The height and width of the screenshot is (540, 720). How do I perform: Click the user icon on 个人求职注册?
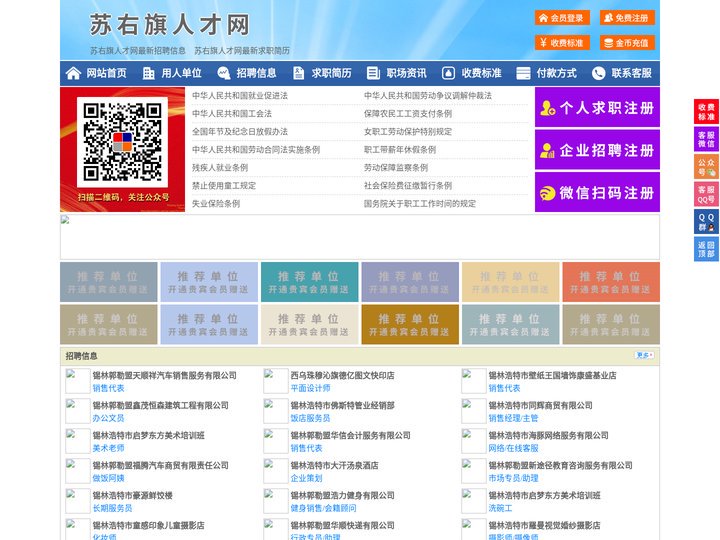[x=547, y=108]
